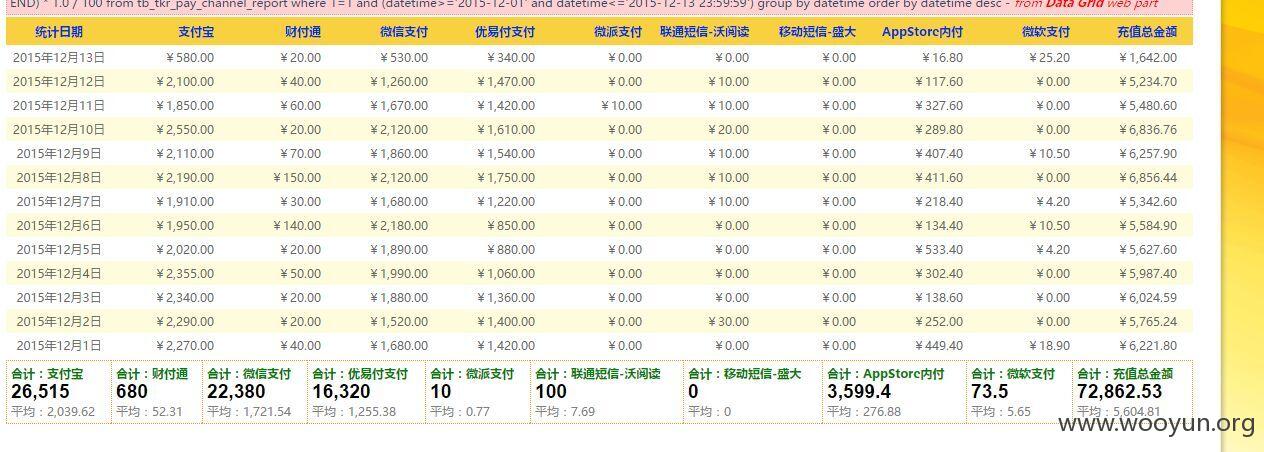
Task: Select the ¥18.90 微软支付 value
Action: (x=1049, y=346)
